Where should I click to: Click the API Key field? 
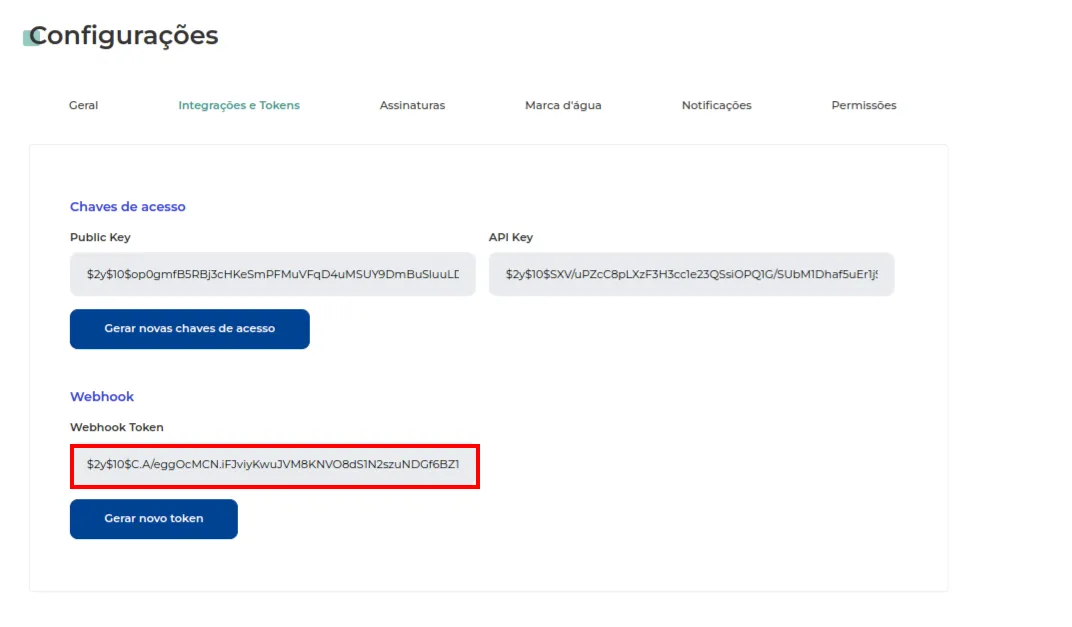[x=691, y=274]
